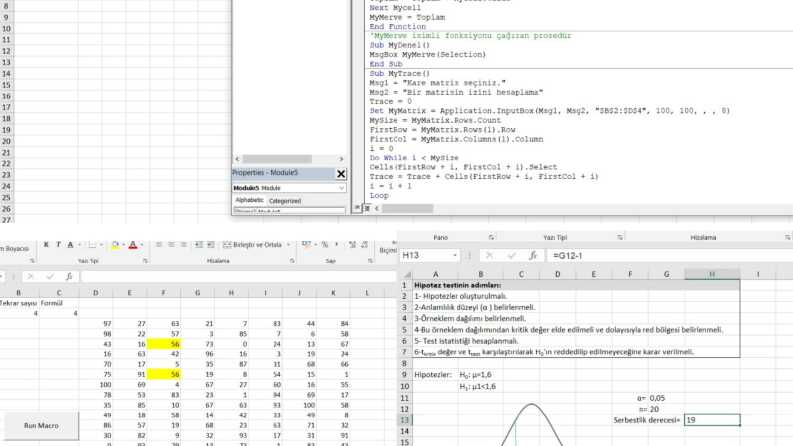793x446 pixels.
Task: Click the Sub MyTrace() code line
Action: click(400, 73)
